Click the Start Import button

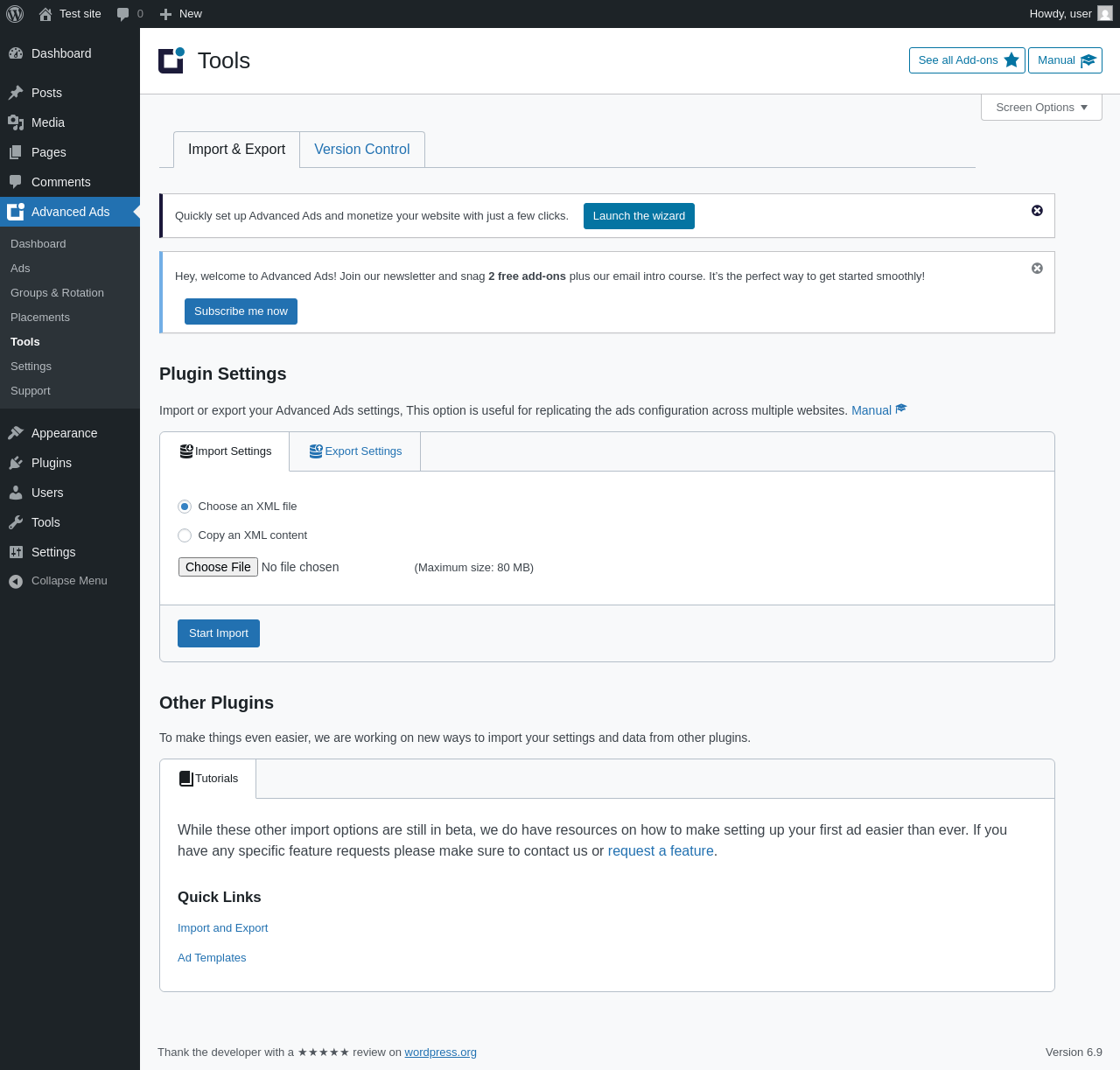pyautogui.click(x=219, y=633)
